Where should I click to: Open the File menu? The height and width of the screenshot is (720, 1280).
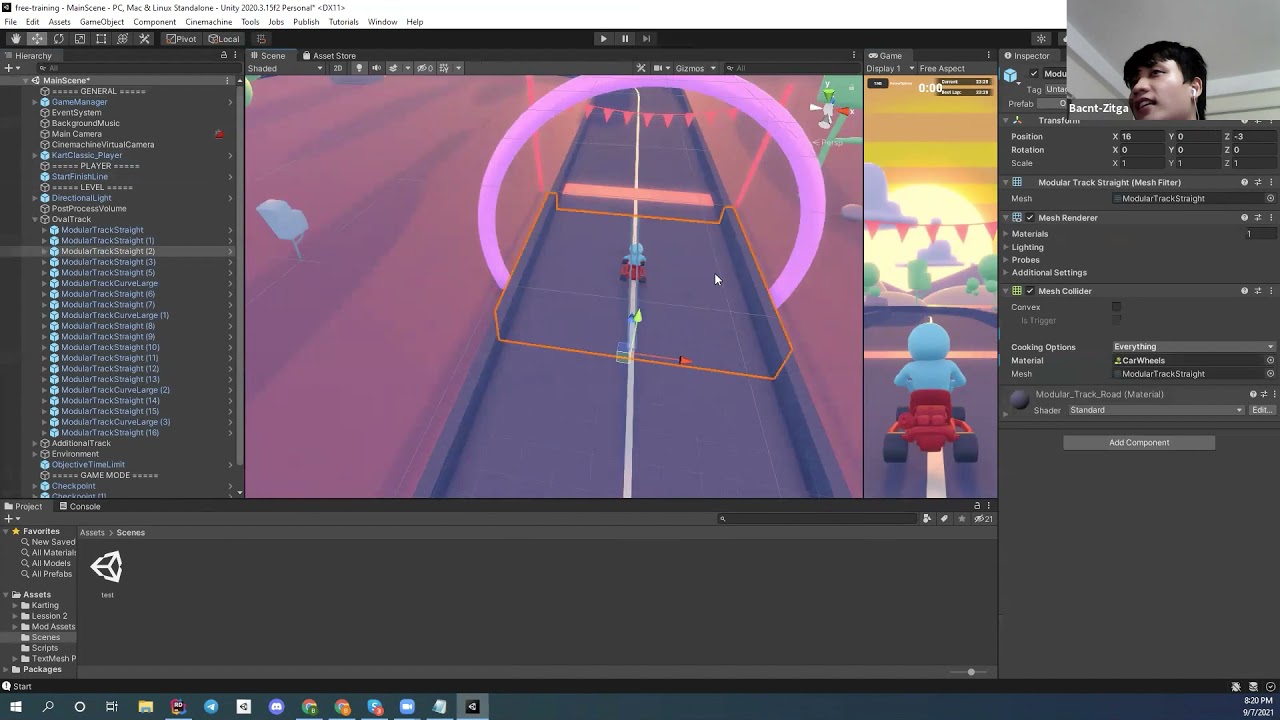pyautogui.click(x=10, y=22)
